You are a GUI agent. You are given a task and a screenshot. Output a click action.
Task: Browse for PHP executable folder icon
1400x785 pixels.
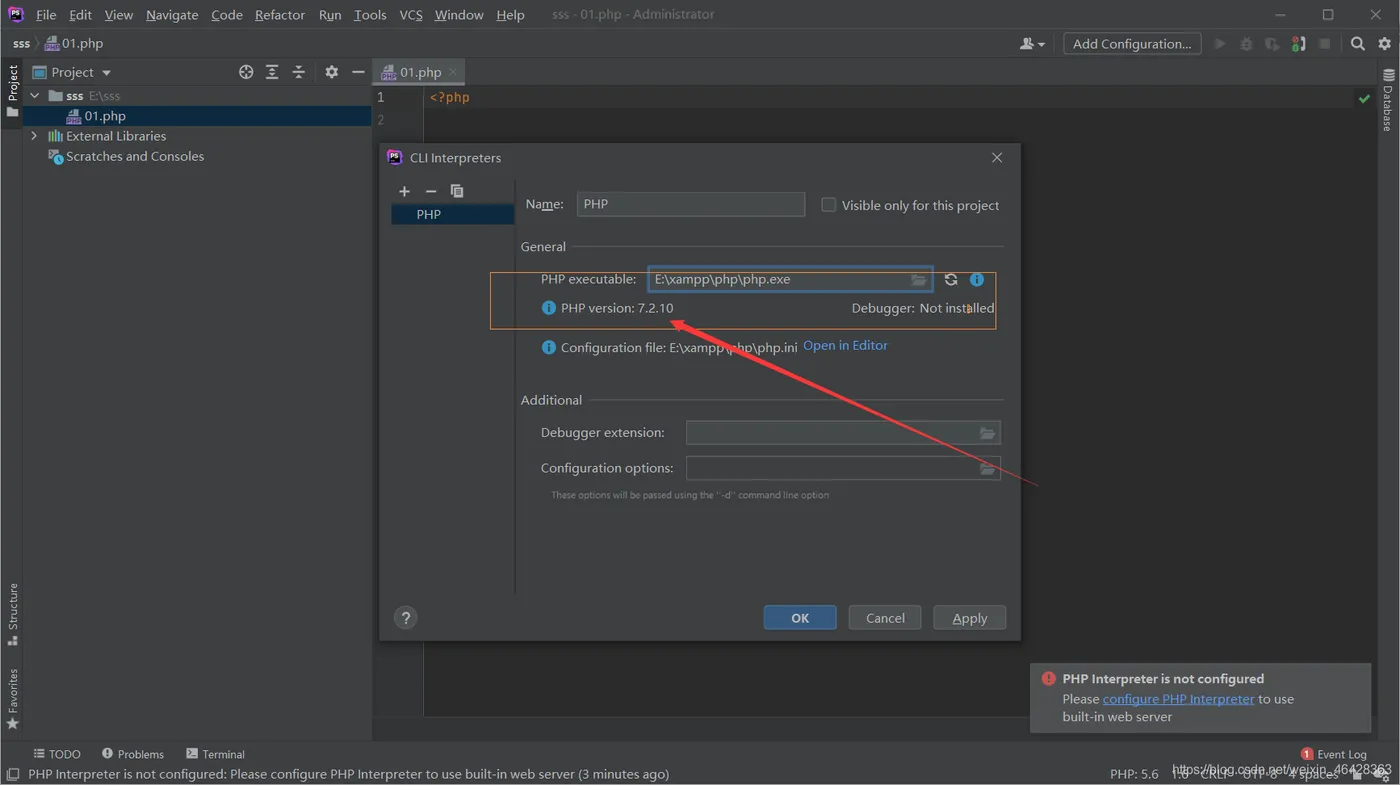(x=918, y=280)
